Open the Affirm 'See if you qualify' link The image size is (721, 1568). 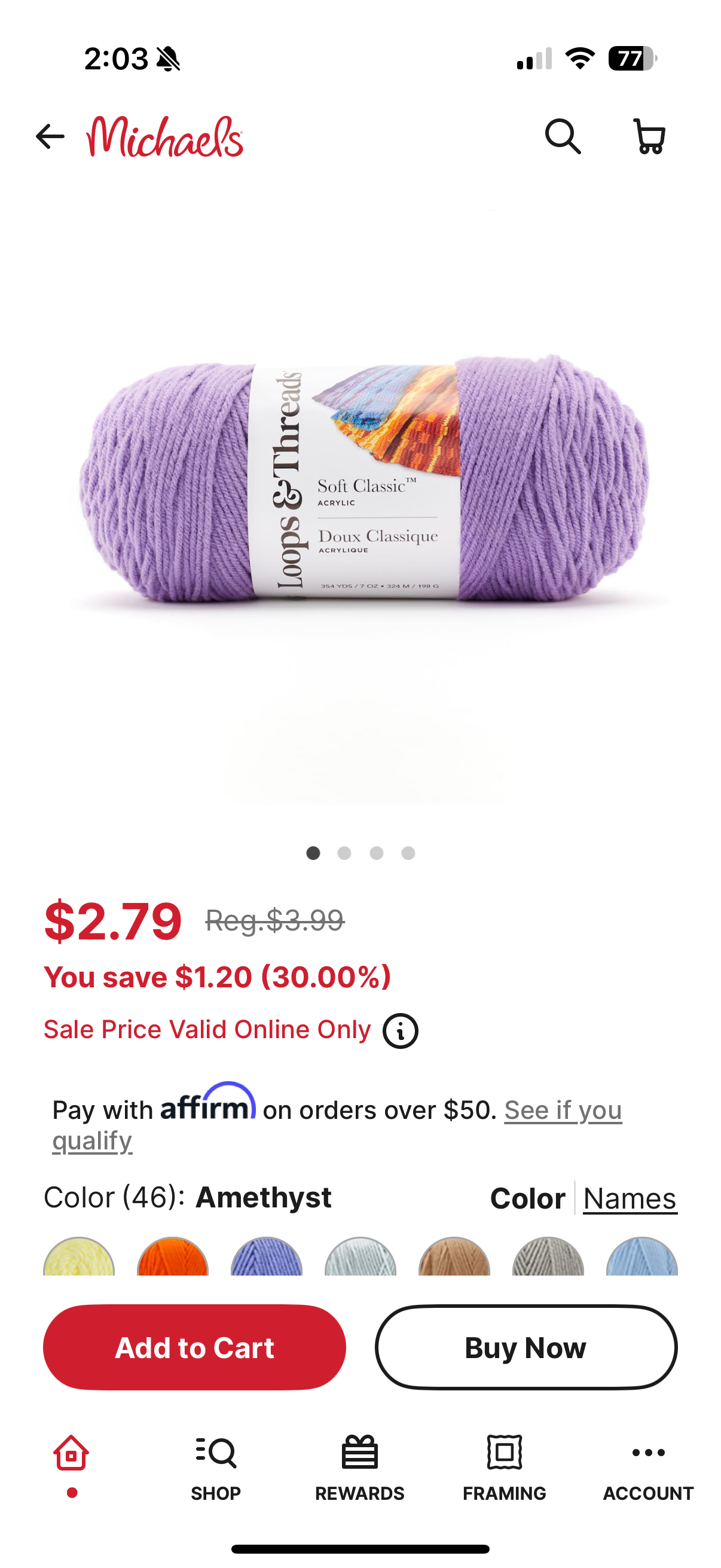pyautogui.click(x=337, y=1125)
